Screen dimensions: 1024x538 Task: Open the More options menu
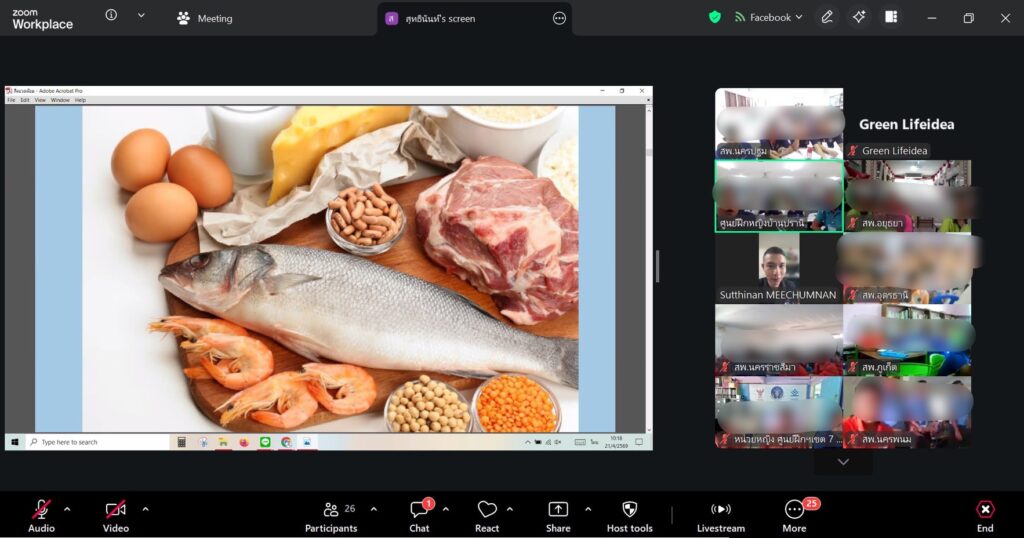point(794,516)
